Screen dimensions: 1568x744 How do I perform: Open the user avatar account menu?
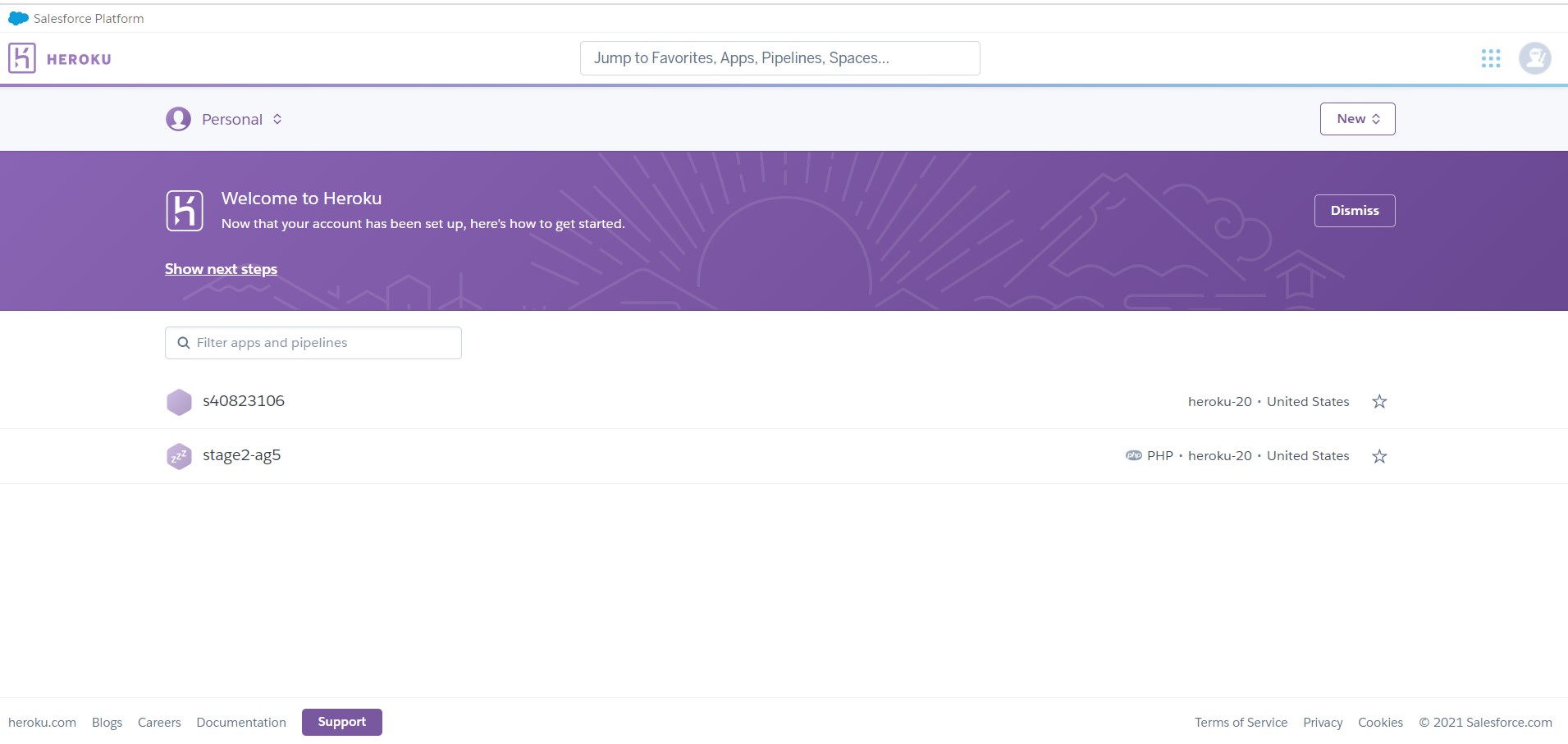(x=1534, y=58)
